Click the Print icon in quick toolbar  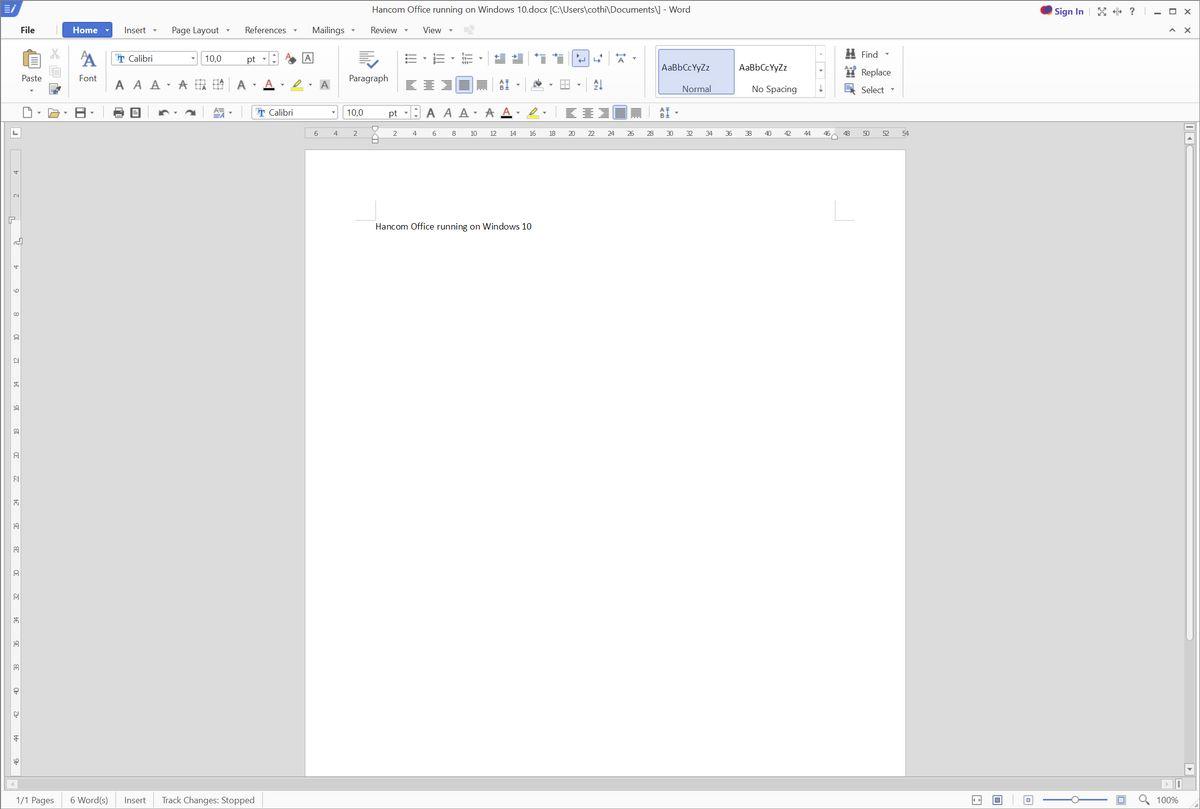(x=118, y=113)
